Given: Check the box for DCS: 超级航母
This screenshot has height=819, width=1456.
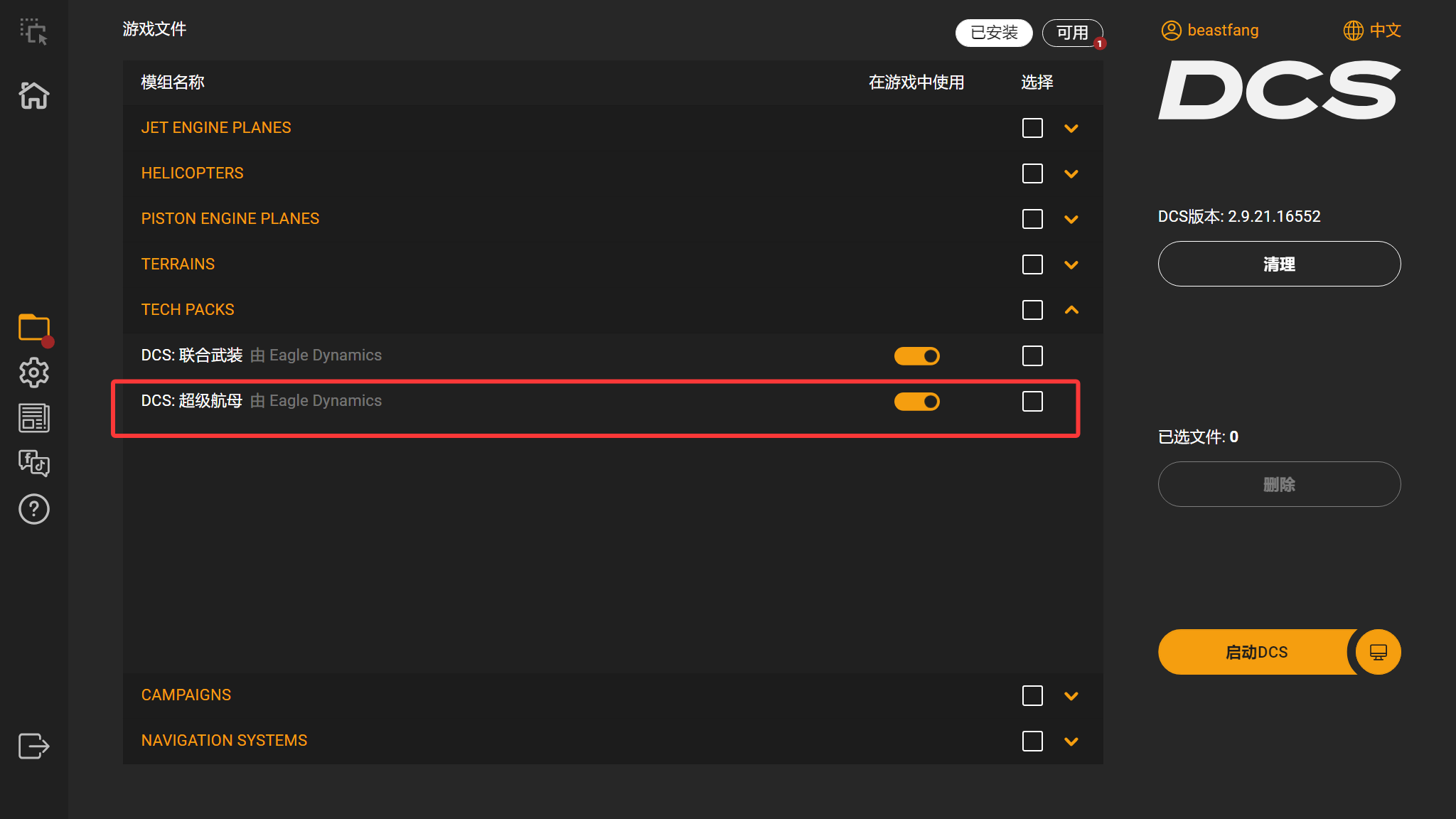Looking at the screenshot, I should click(1032, 402).
